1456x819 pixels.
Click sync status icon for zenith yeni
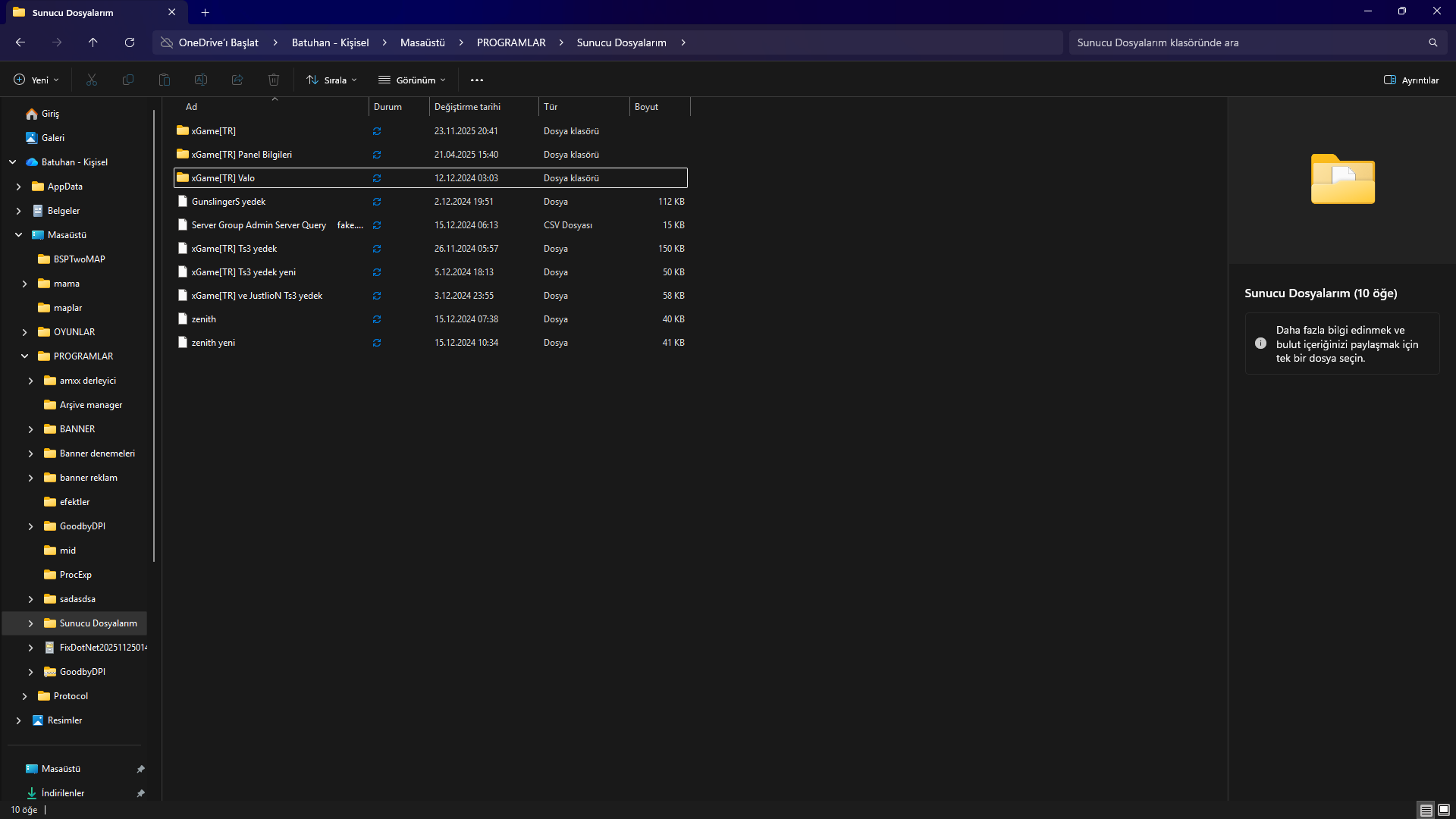pos(377,343)
